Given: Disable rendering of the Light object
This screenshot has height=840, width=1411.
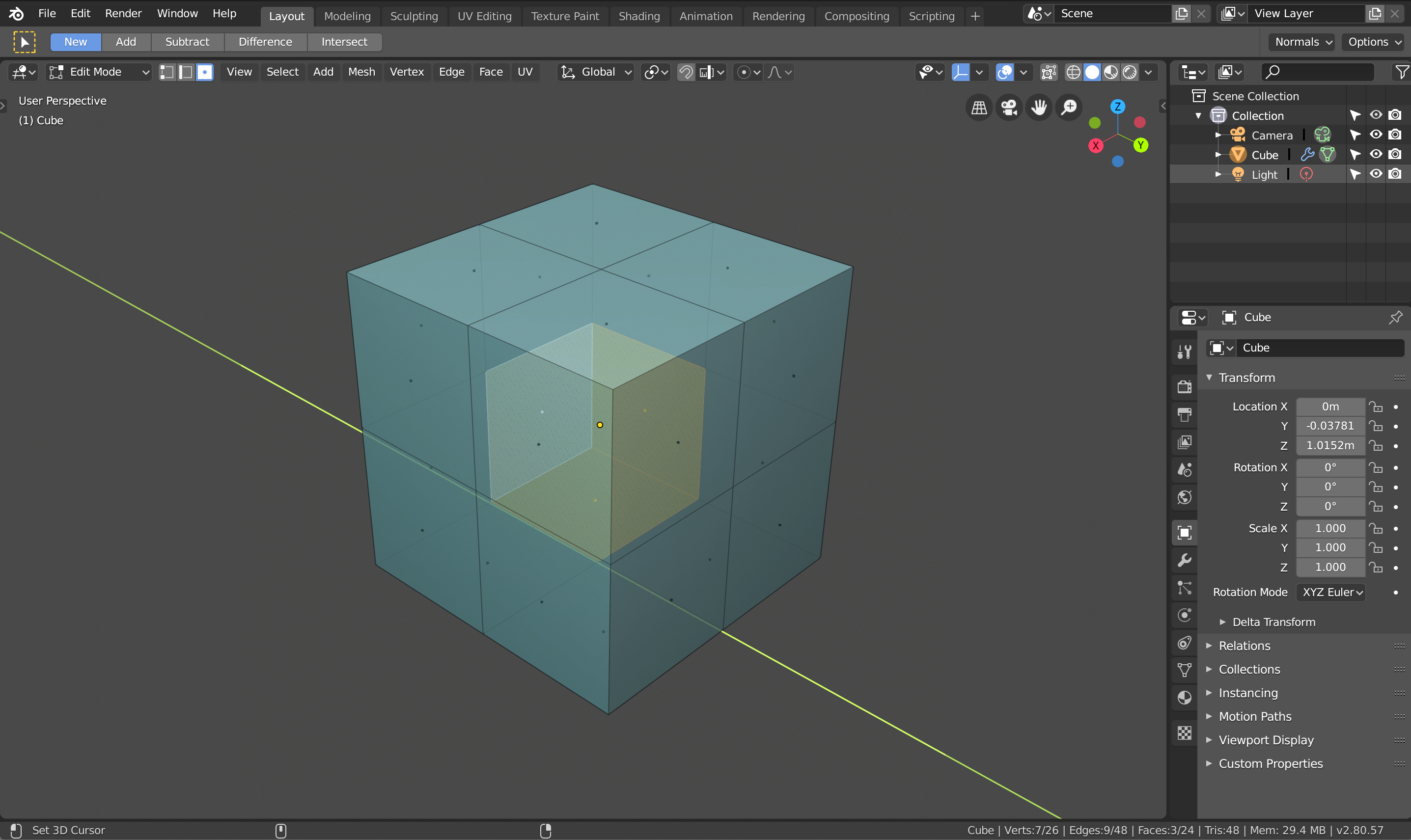Looking at the screenshot, I should click(1395, 174).
